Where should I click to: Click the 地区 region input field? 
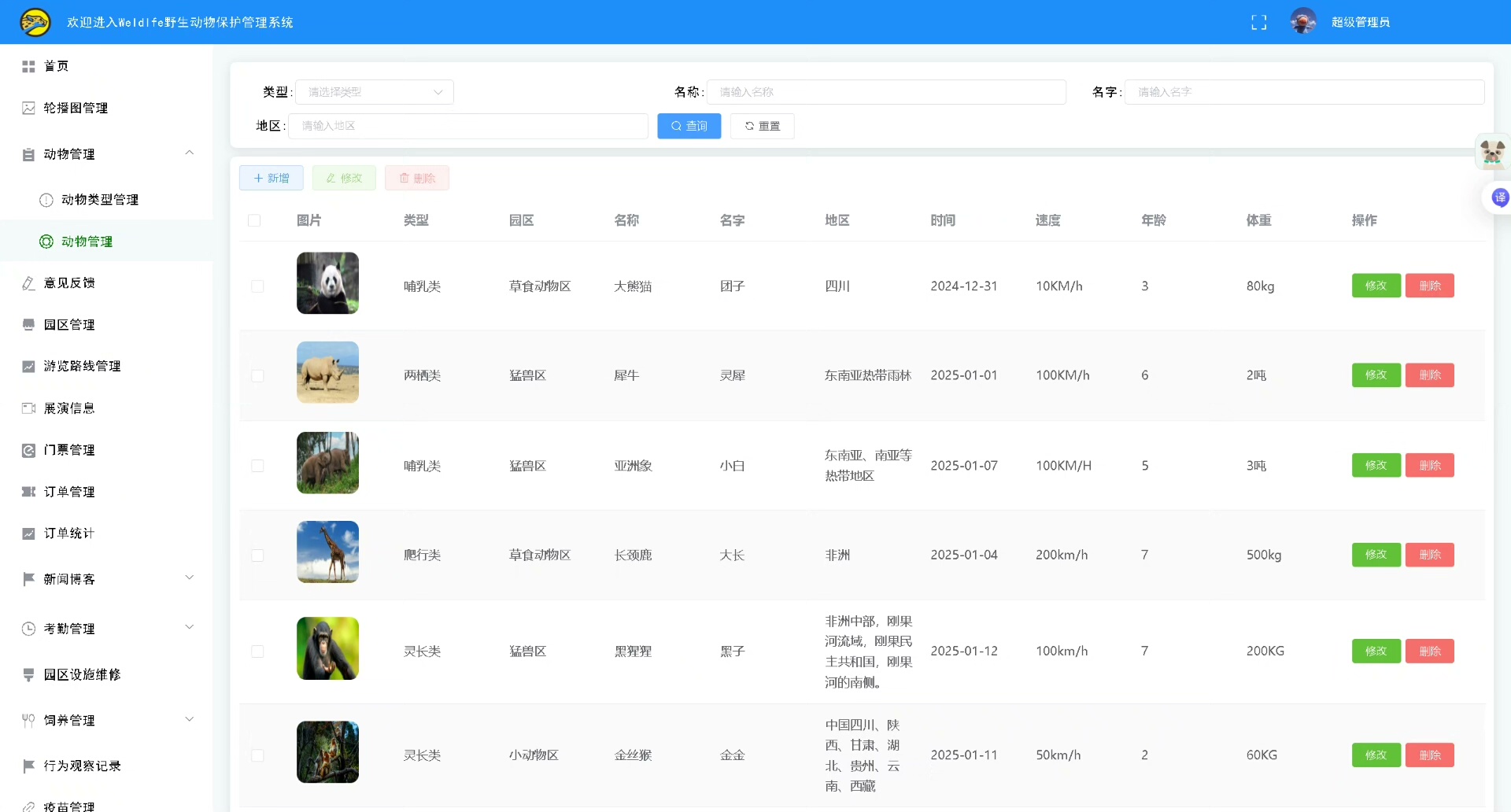point(467,126)
